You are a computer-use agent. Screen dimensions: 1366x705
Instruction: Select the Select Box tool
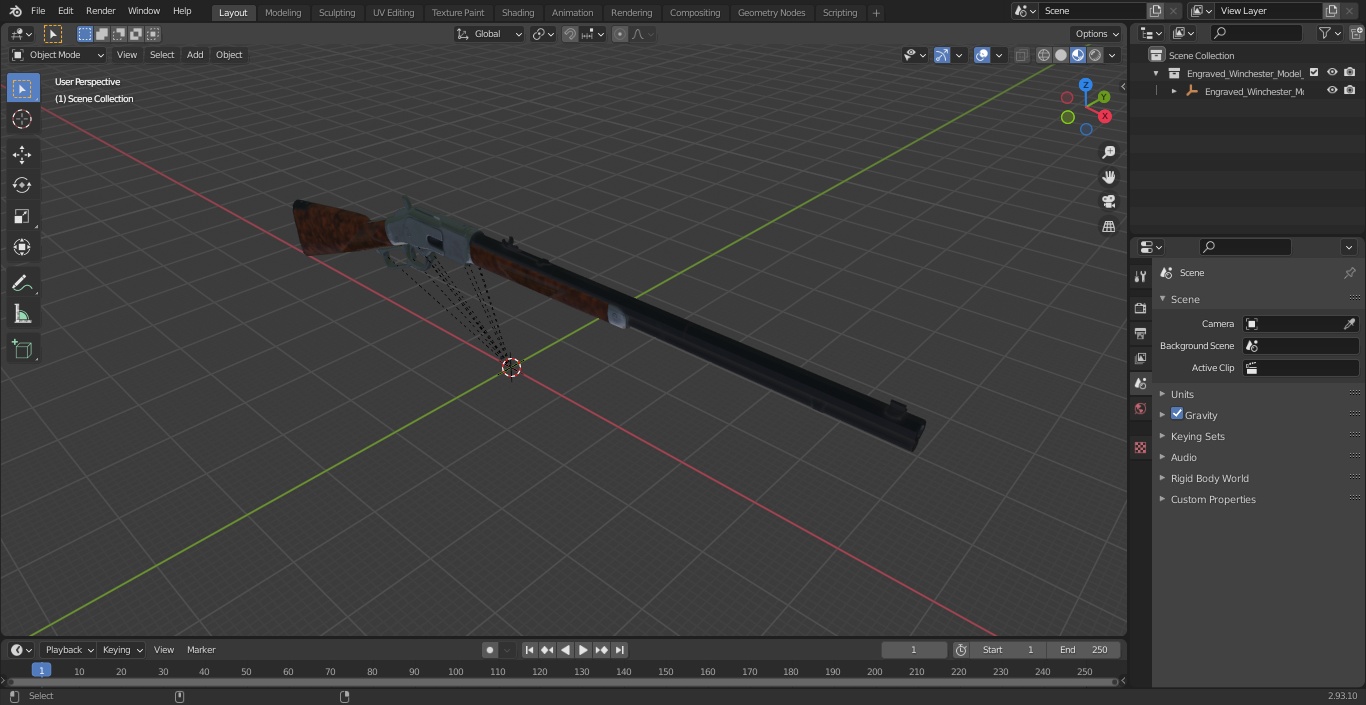pyautogui.click(x=22, y=88)
